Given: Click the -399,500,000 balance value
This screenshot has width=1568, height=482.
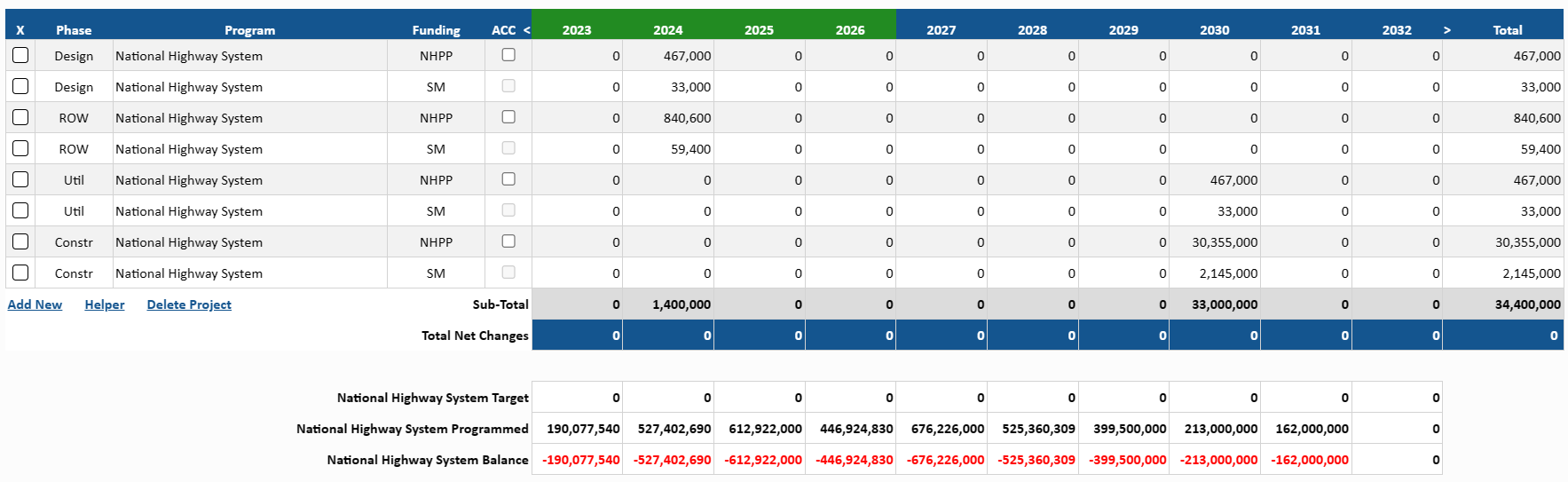Looking at the screenshot, I should click(1128, 460).
